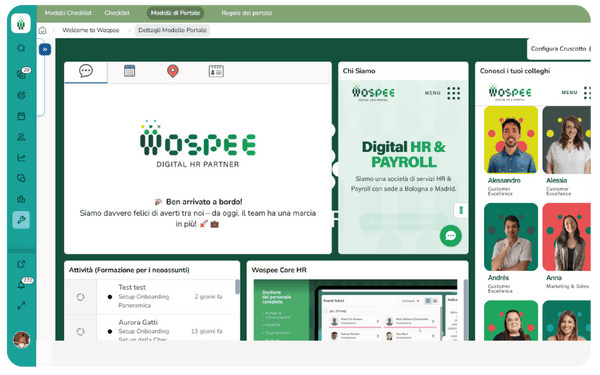Open the calendar icon in left sidebar
This screenshot has height=375, width=600.
(21, 116)
